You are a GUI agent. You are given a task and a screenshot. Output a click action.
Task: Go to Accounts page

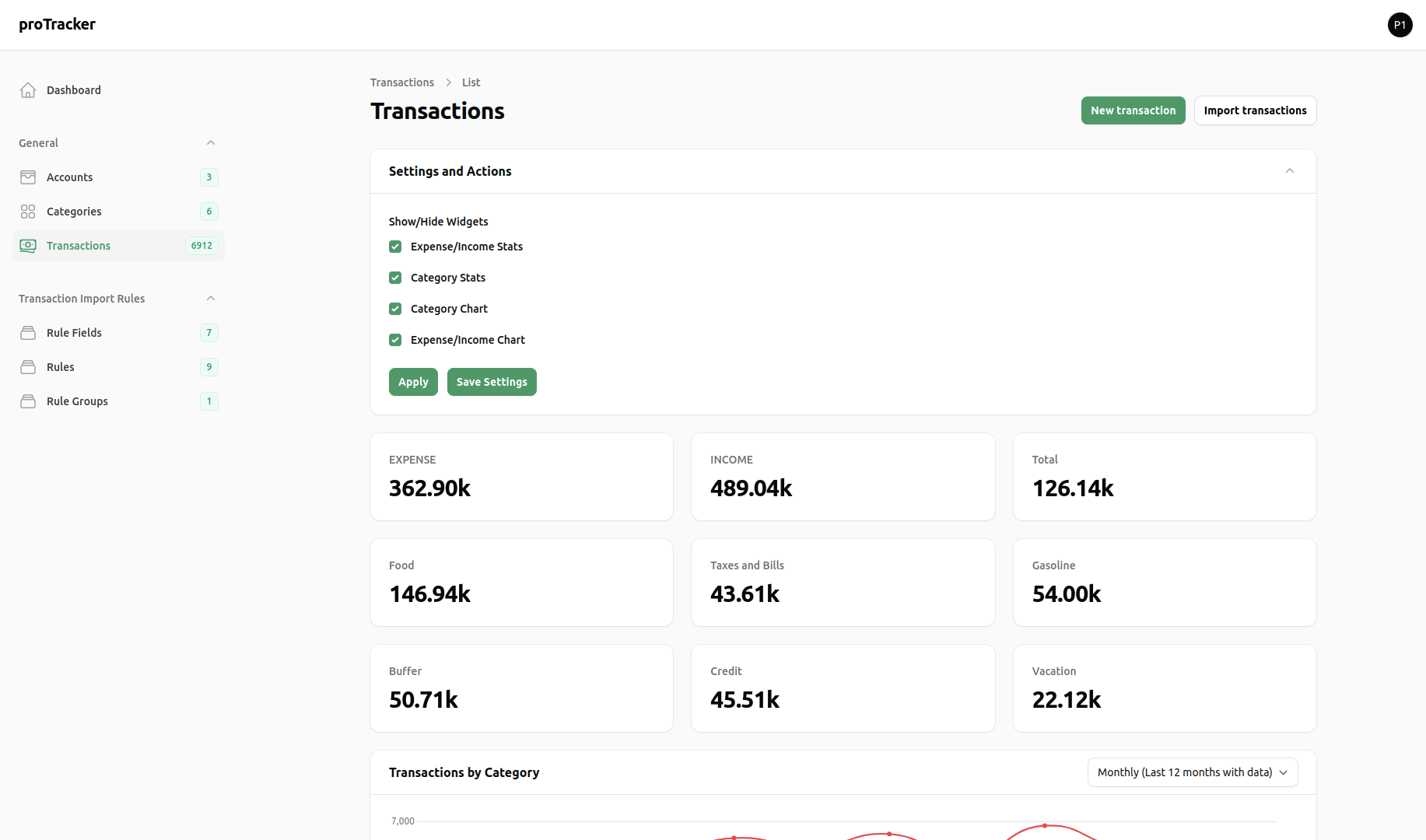pyautogui.click(x=118, y=177)
